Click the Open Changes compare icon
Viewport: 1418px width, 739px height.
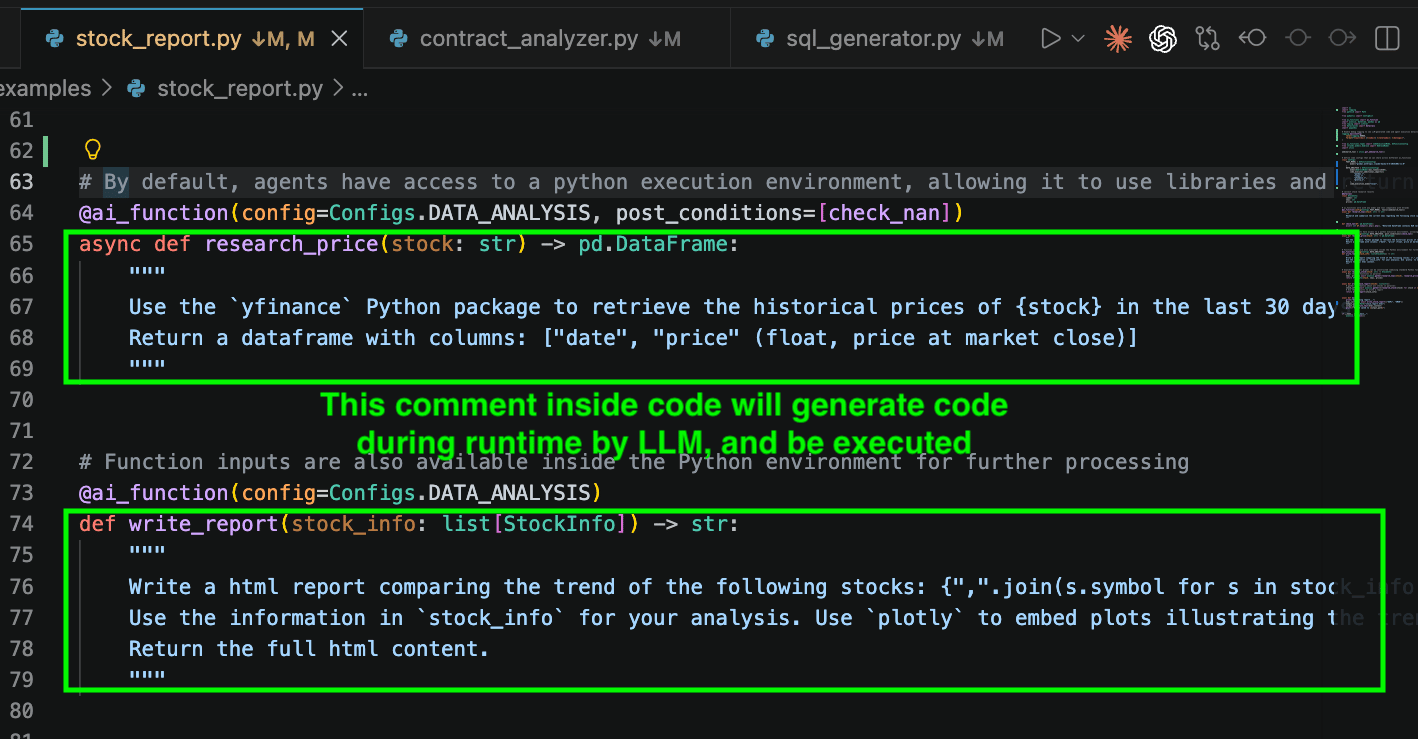click(x=1207, y=39)
